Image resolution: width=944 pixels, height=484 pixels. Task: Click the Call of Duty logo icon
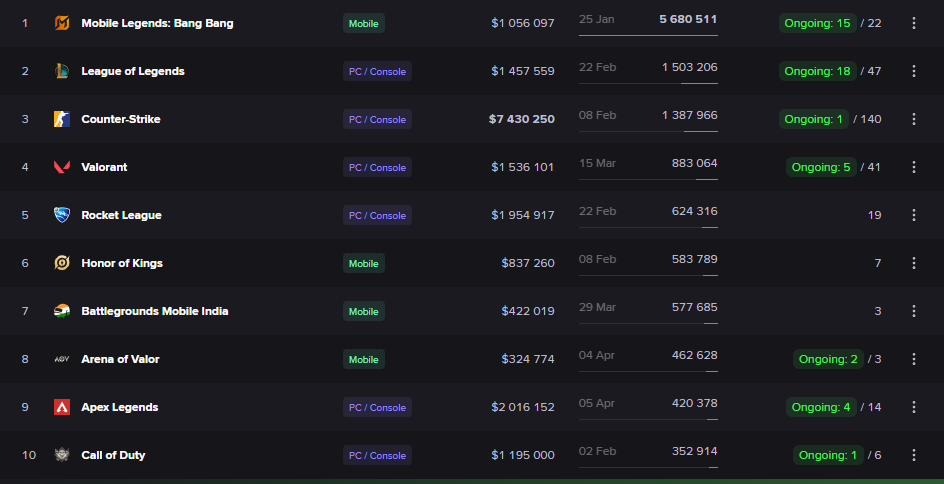click(x=61, y=455)
